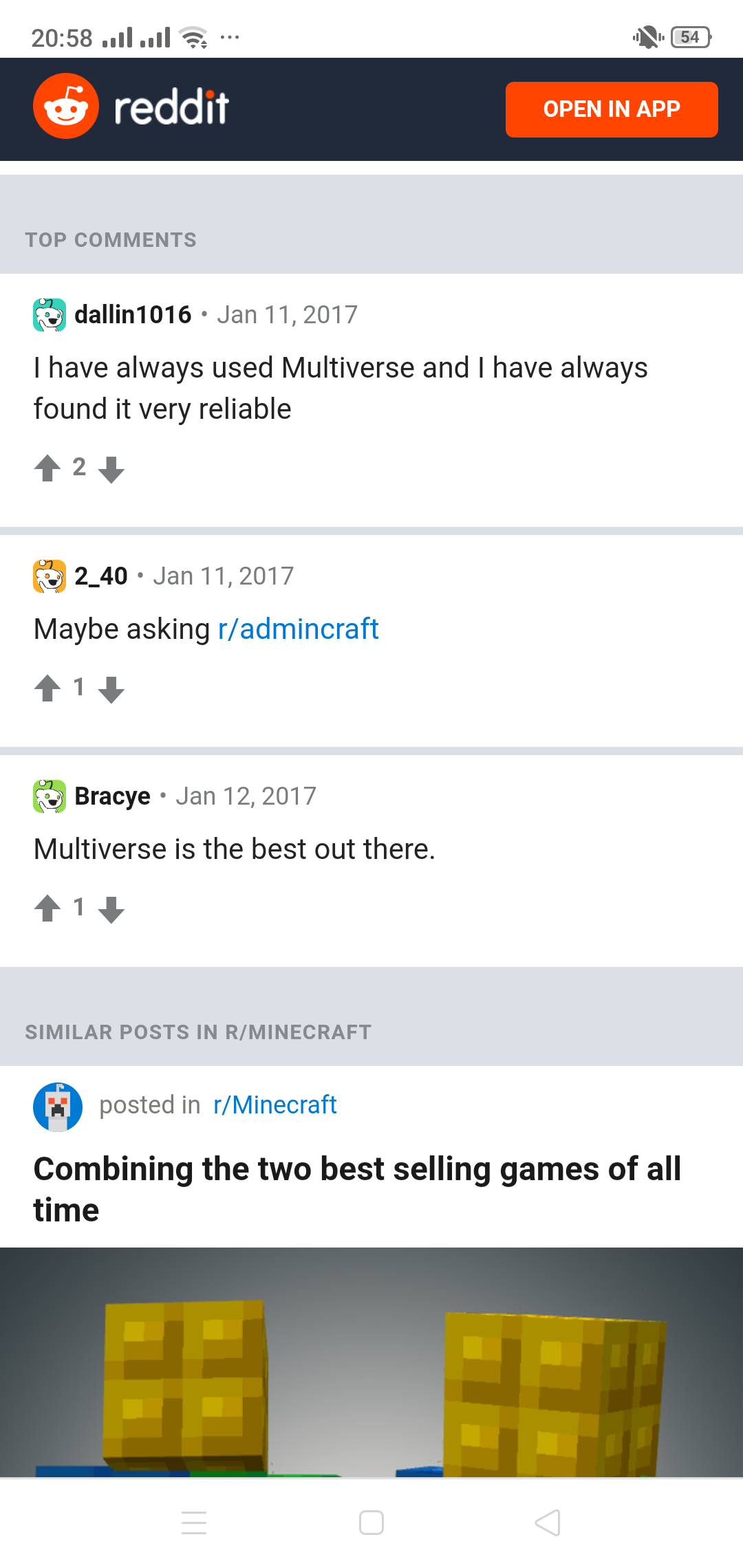743x1568 pixels.
Task: Select the Similar Posts in r/Minecraft header
Action: tap(198, 1032)
